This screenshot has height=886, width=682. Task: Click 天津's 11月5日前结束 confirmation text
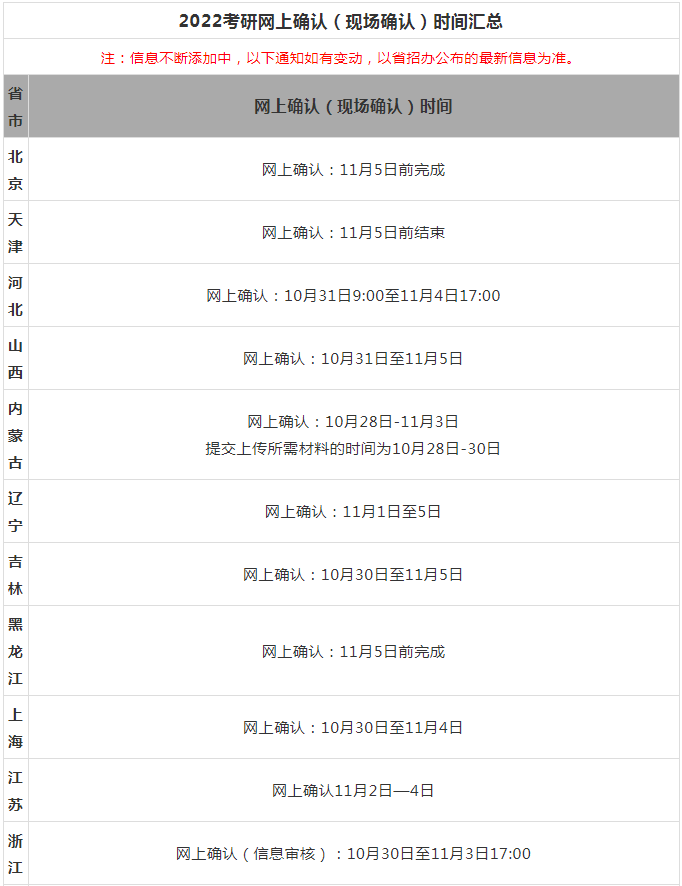click(353, 232)
